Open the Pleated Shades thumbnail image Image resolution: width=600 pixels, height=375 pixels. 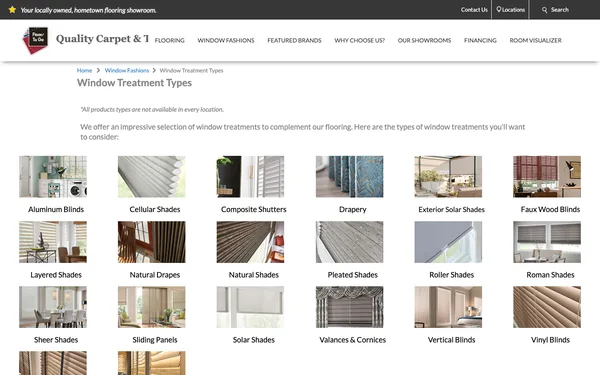(x=349, y=242)
